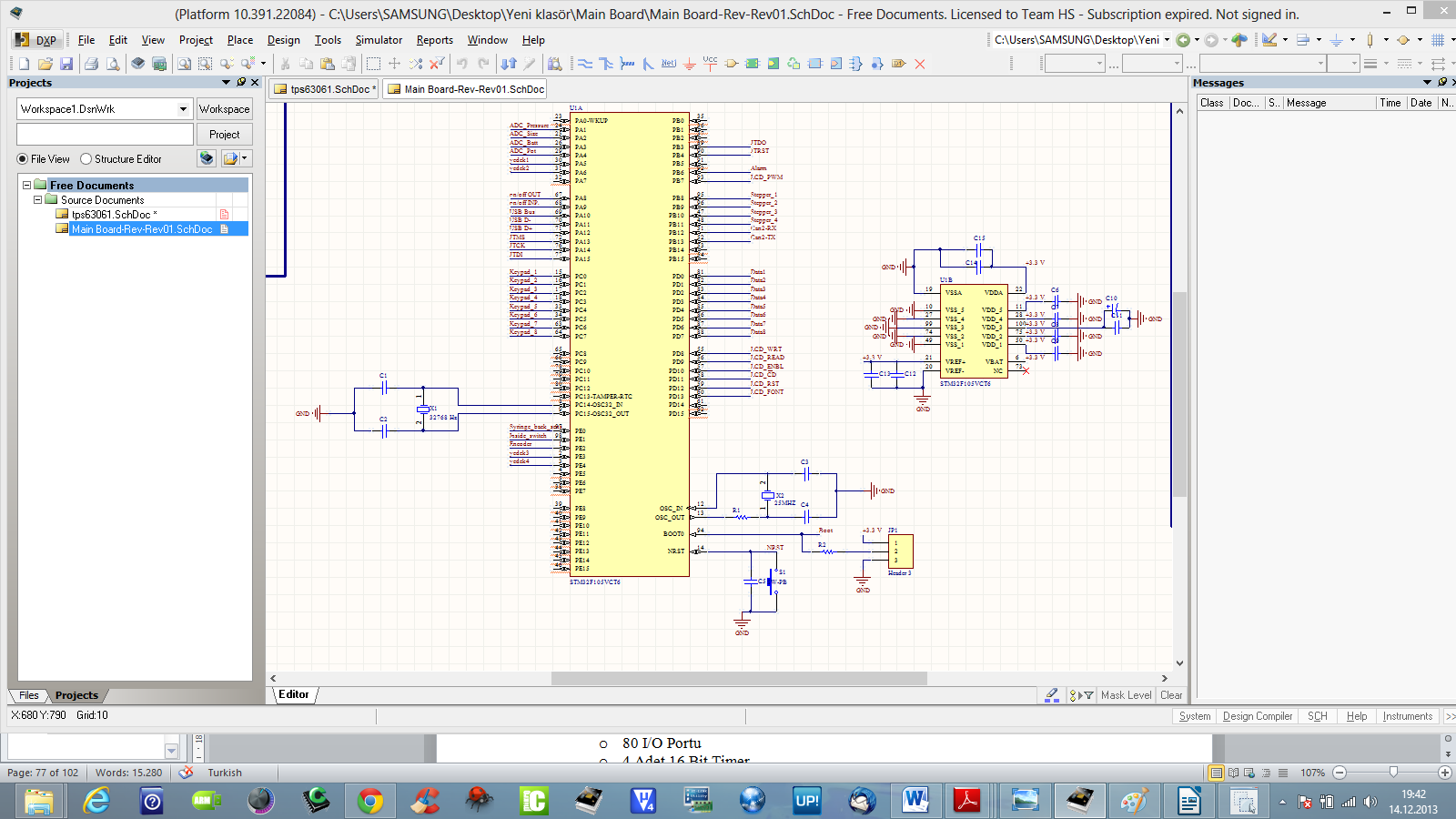The height and width of the screenshot is (819, 1456).
Task: Click the Fit Document zoom icon
Action: pyautogui.click(x=184, y=64)
